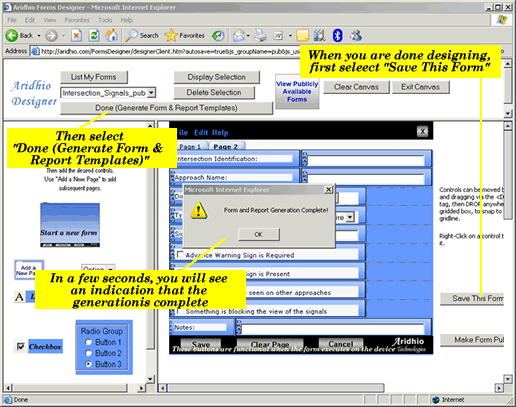
Task: Click OK in the generation complete dialog
Action: click(x=259, y=234)
